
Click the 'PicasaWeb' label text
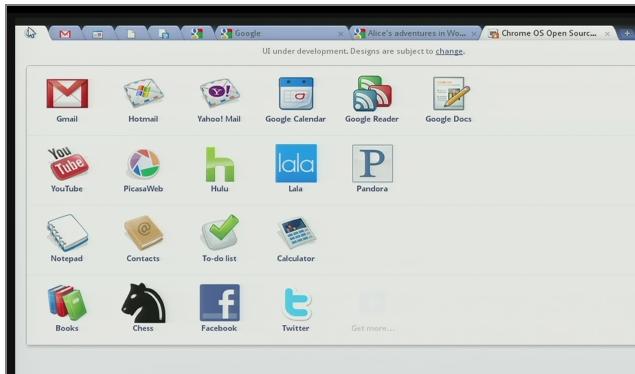click(x=143, y=189)
